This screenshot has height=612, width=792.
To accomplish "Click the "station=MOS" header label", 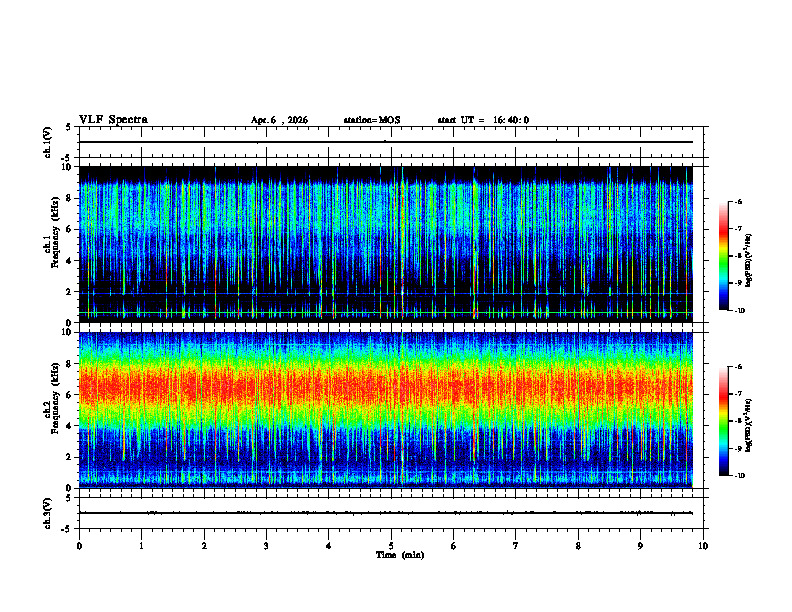I will pyautogui.click(x=372, y=120).
